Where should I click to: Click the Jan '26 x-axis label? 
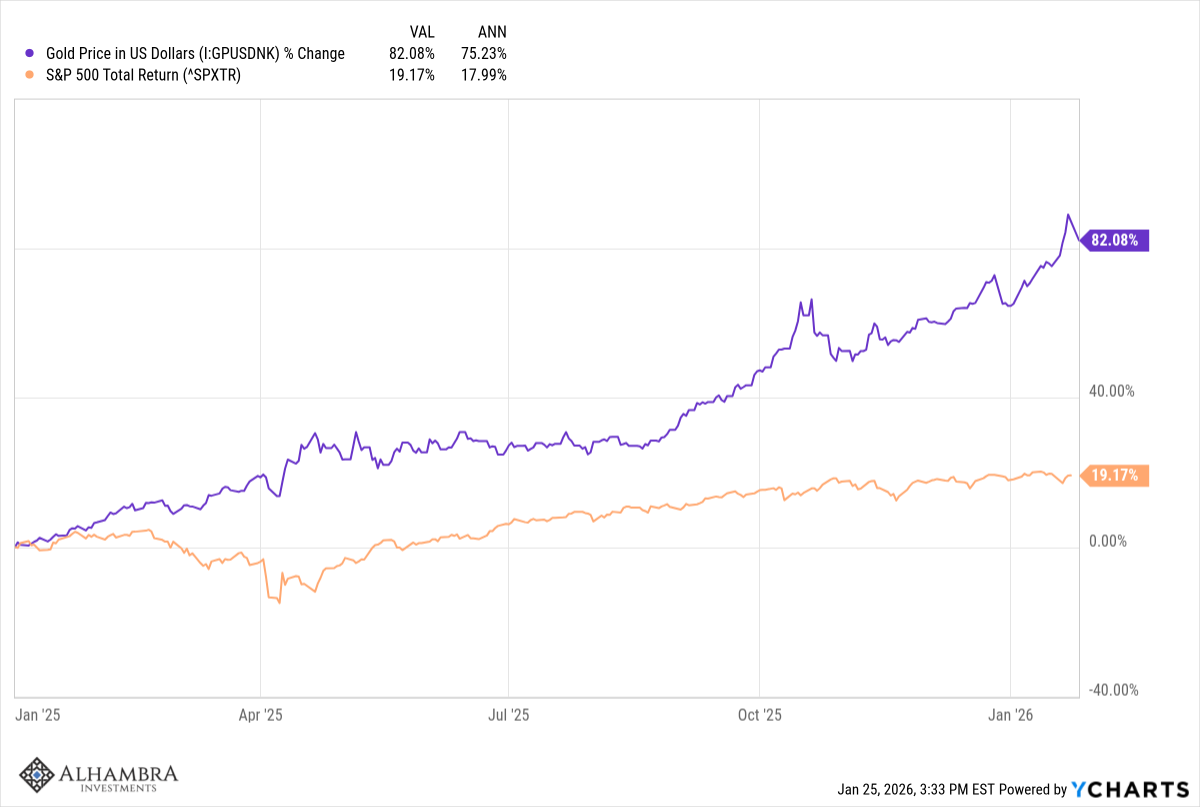pyautogui.click(x=1011, y=715)
